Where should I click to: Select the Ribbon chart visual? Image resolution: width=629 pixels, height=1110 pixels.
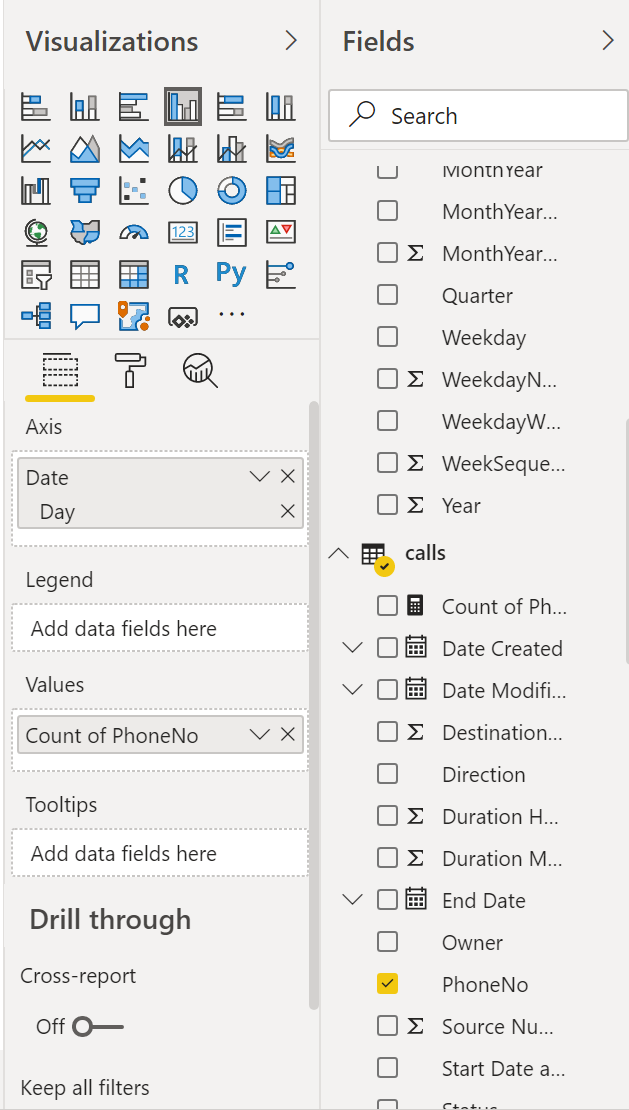pos(281,149)
